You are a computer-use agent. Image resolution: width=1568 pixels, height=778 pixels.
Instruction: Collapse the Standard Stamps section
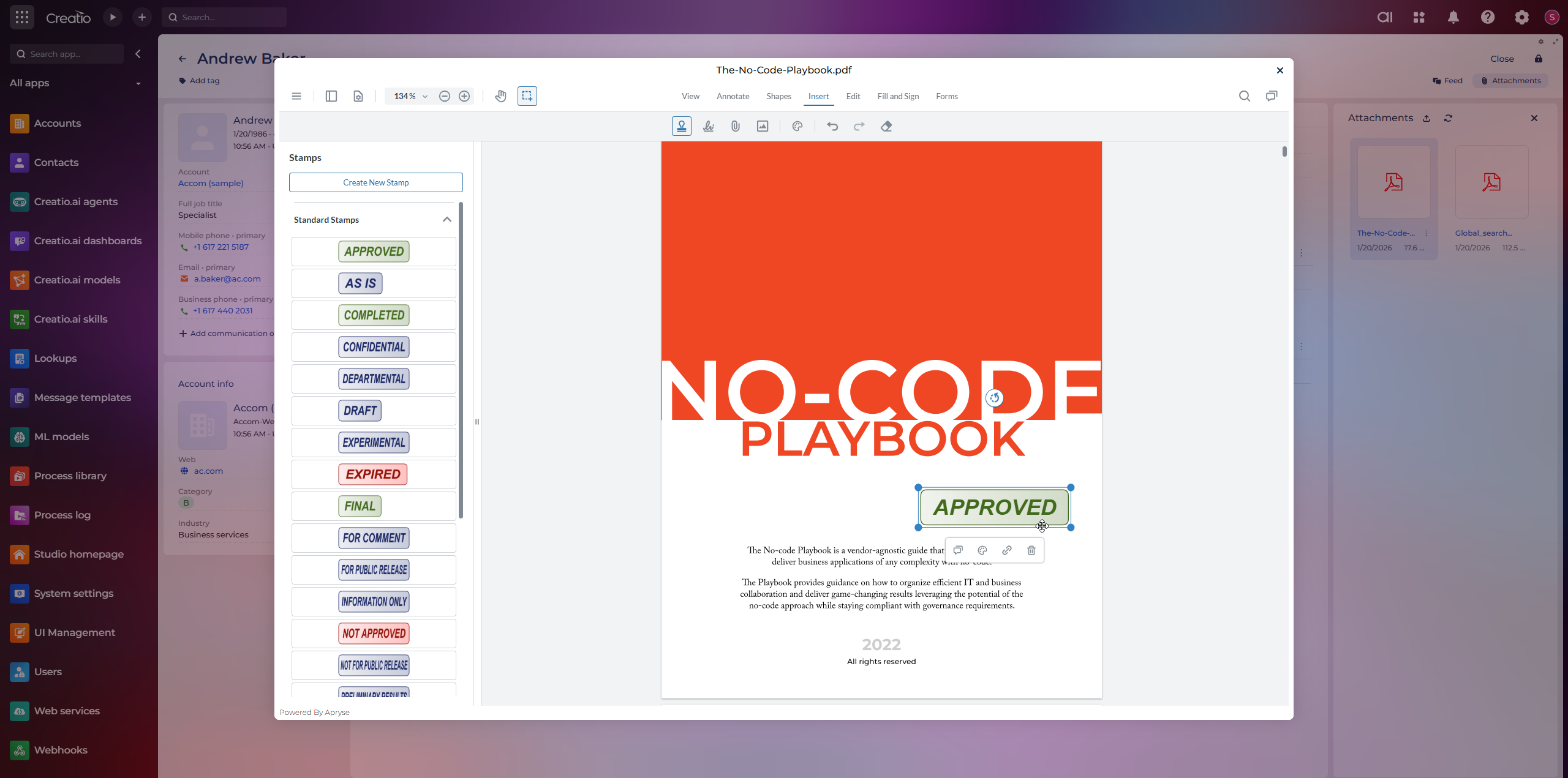coord(447,220)
